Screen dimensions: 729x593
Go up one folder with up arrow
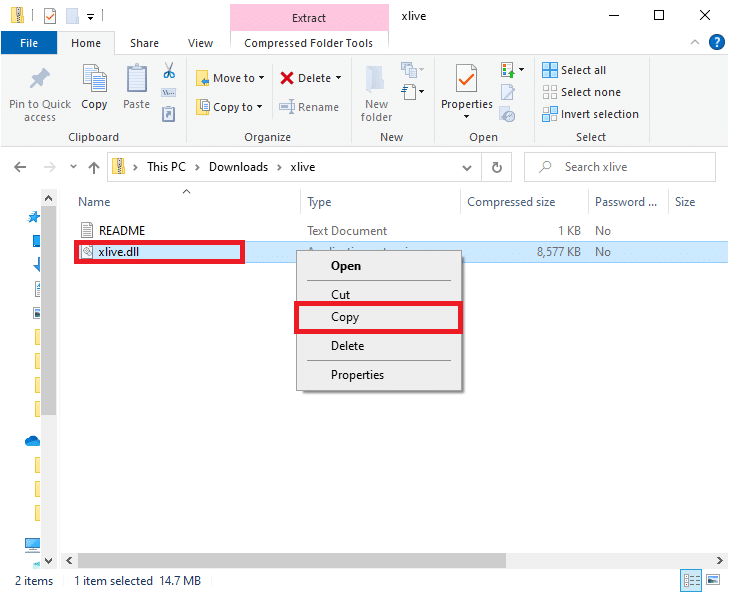click(x=94, y=167)
